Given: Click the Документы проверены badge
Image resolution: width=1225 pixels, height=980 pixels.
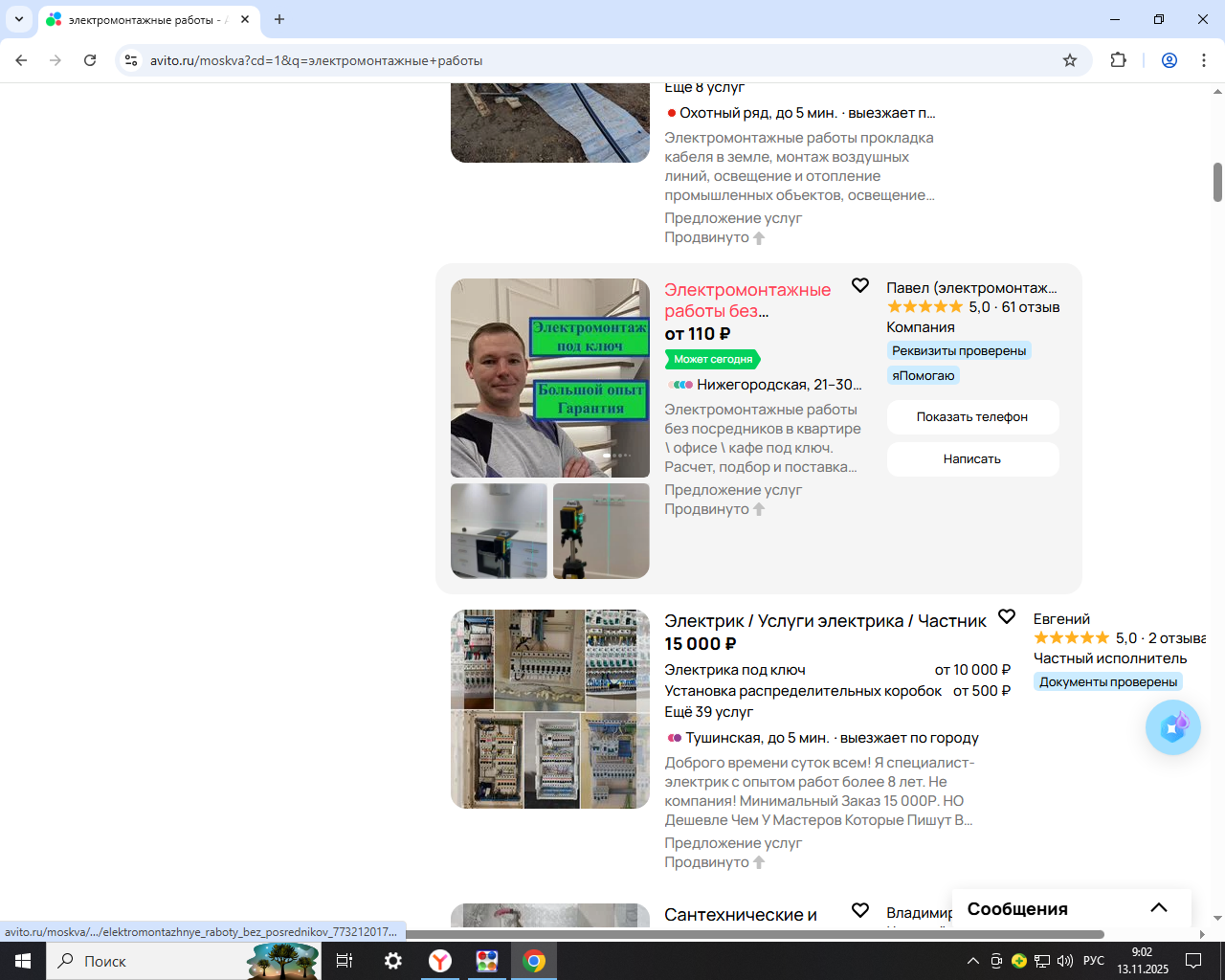Looking at the screenshot, I should [x=1108, y=681].
